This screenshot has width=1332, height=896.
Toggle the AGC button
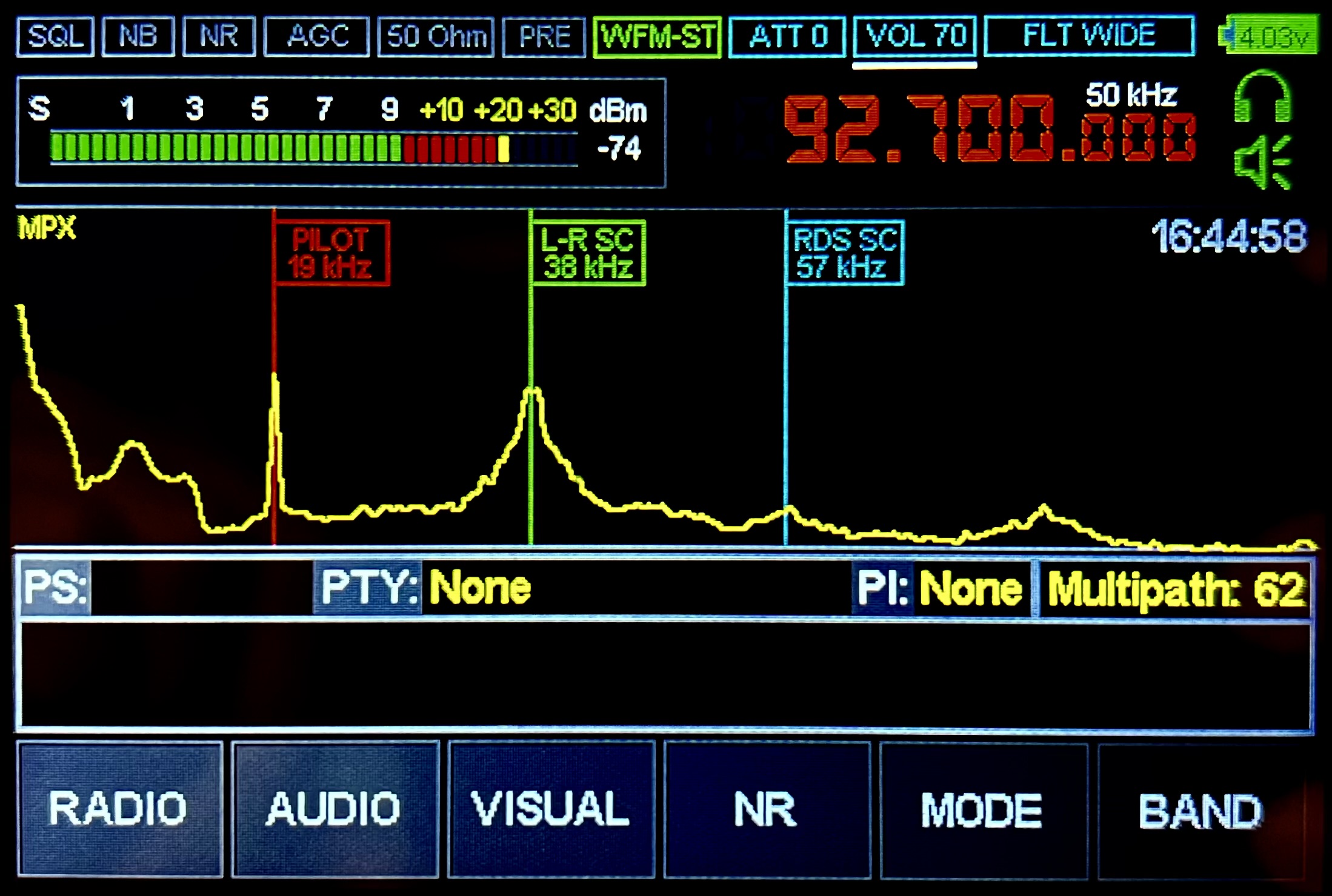tap(317, 37)
